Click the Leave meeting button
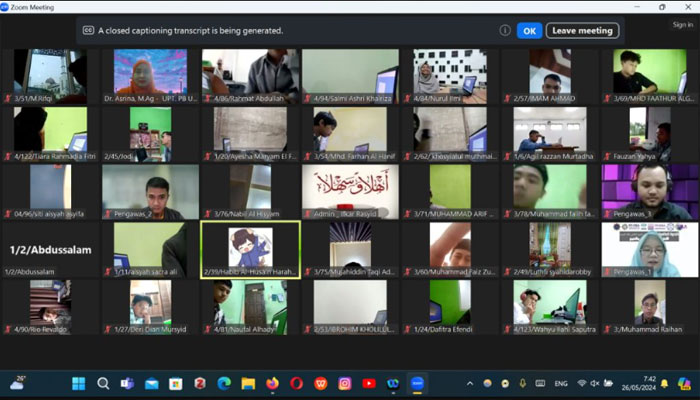The height and width of the screenshot is (400, 700). 582,30
